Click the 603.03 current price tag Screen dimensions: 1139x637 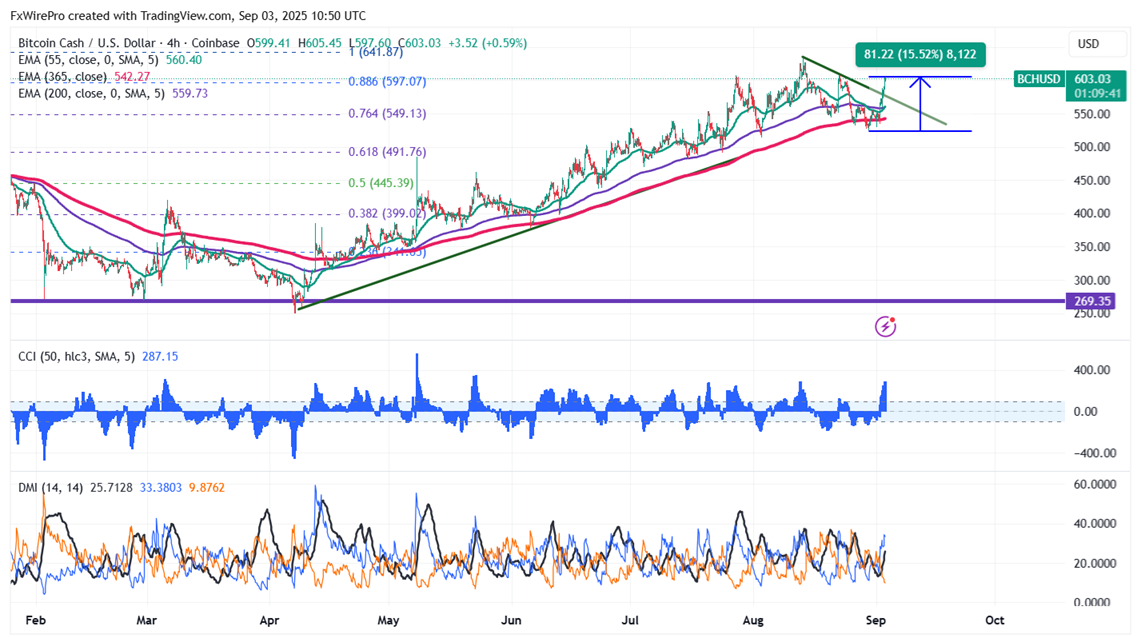pyautogui.click(x=1097, y=86)
